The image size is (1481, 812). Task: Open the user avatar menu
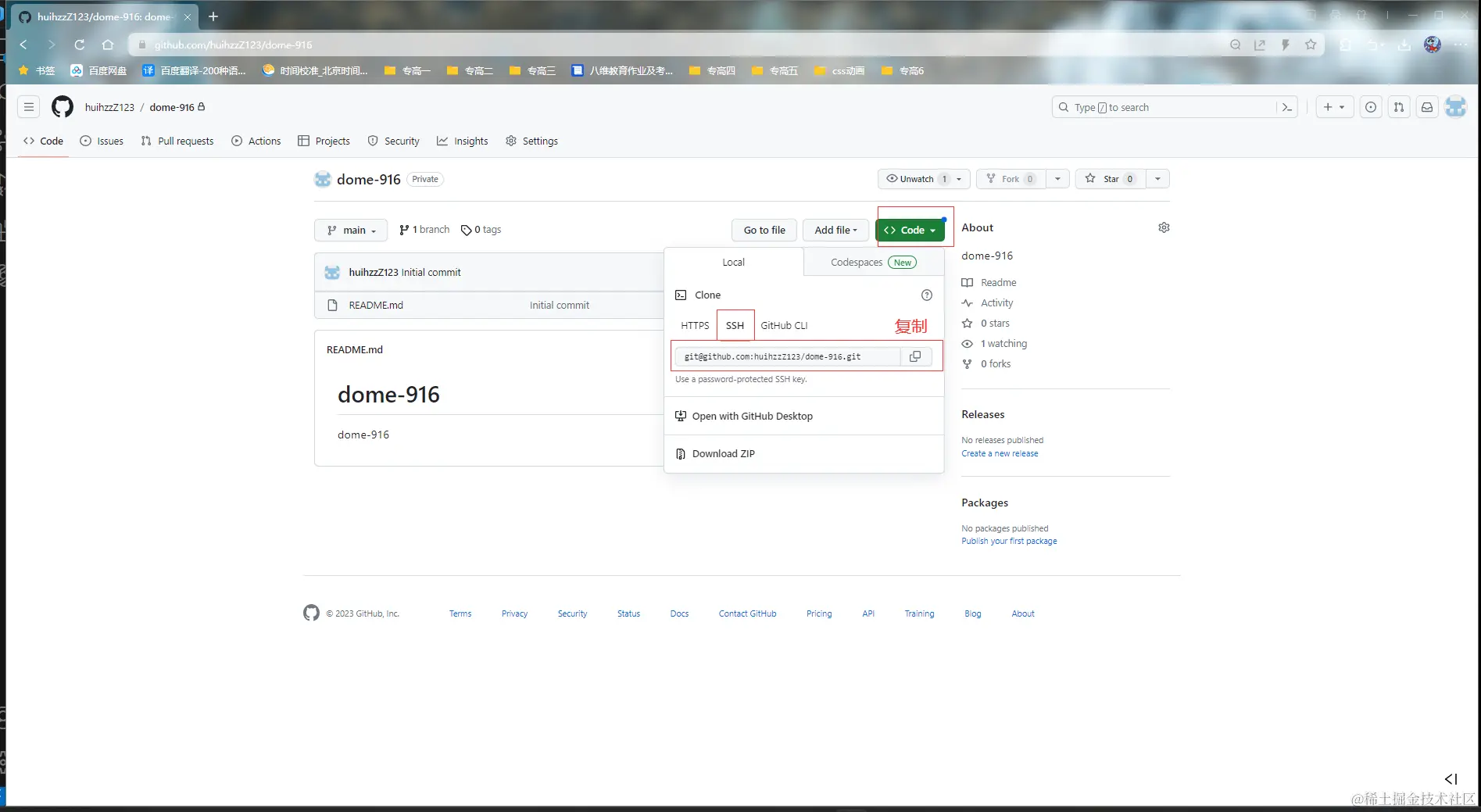click(x=1455, y=107)
